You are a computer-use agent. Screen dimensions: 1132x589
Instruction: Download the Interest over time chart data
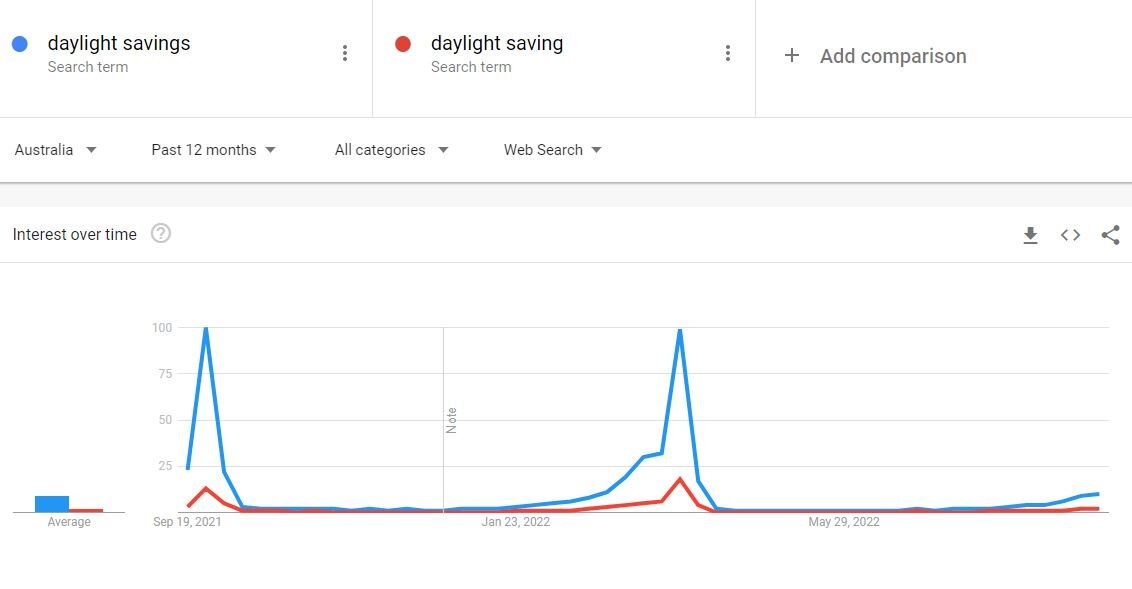click(x=1030, y=235)
